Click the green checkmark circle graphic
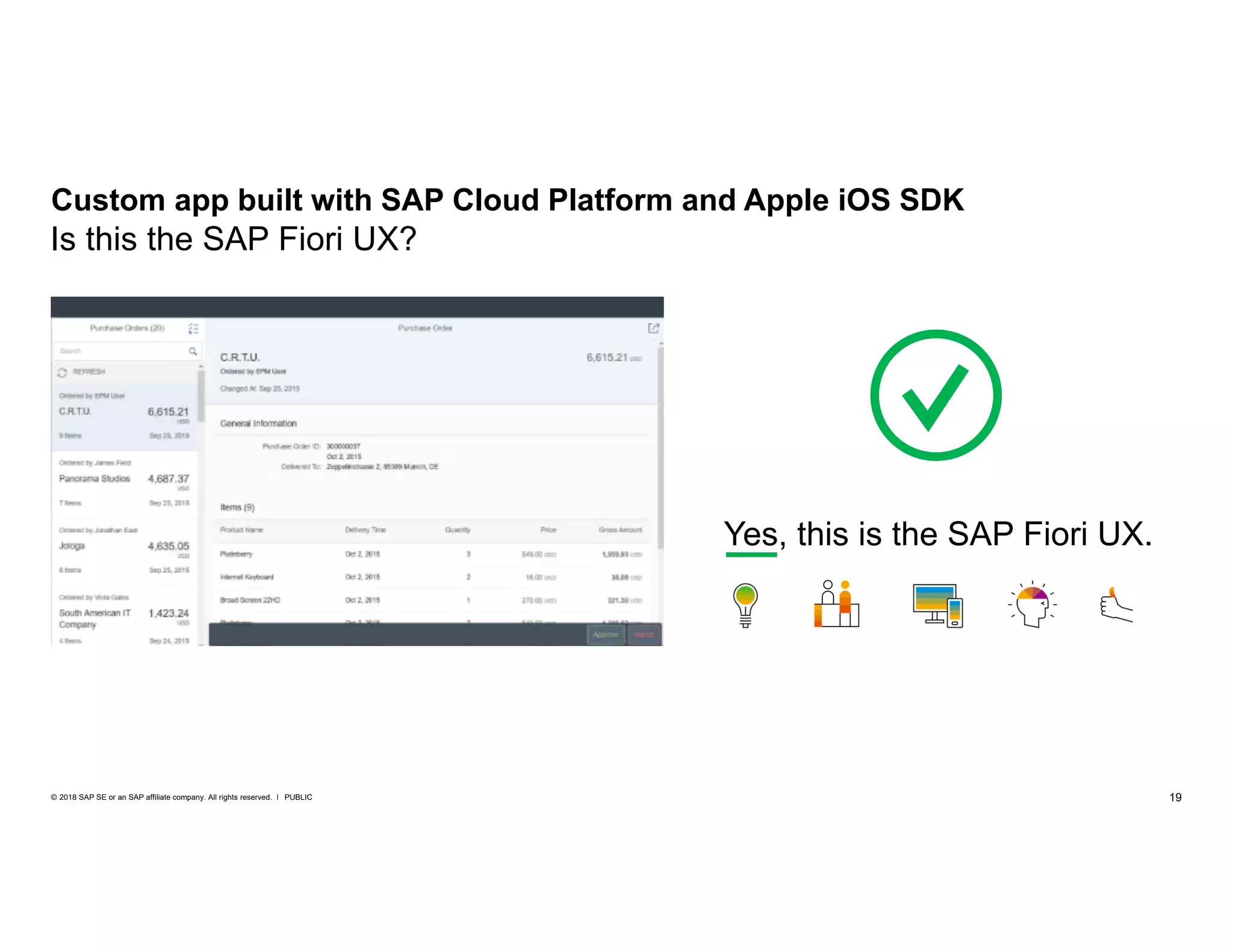The height and width of the screenshot is (952, 1233). 936,395
